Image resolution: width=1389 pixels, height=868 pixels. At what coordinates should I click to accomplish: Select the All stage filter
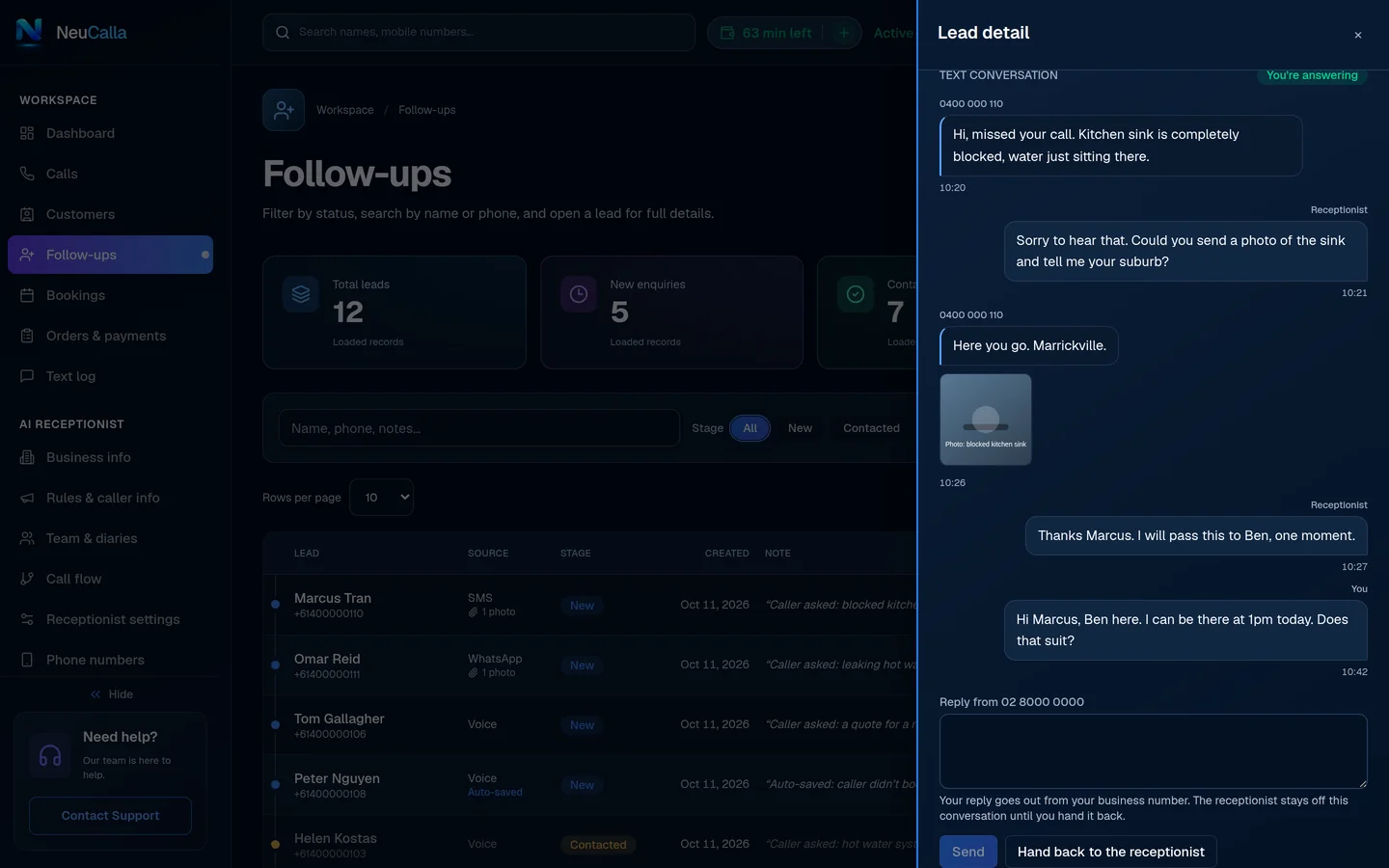click(x=749, y=428)
